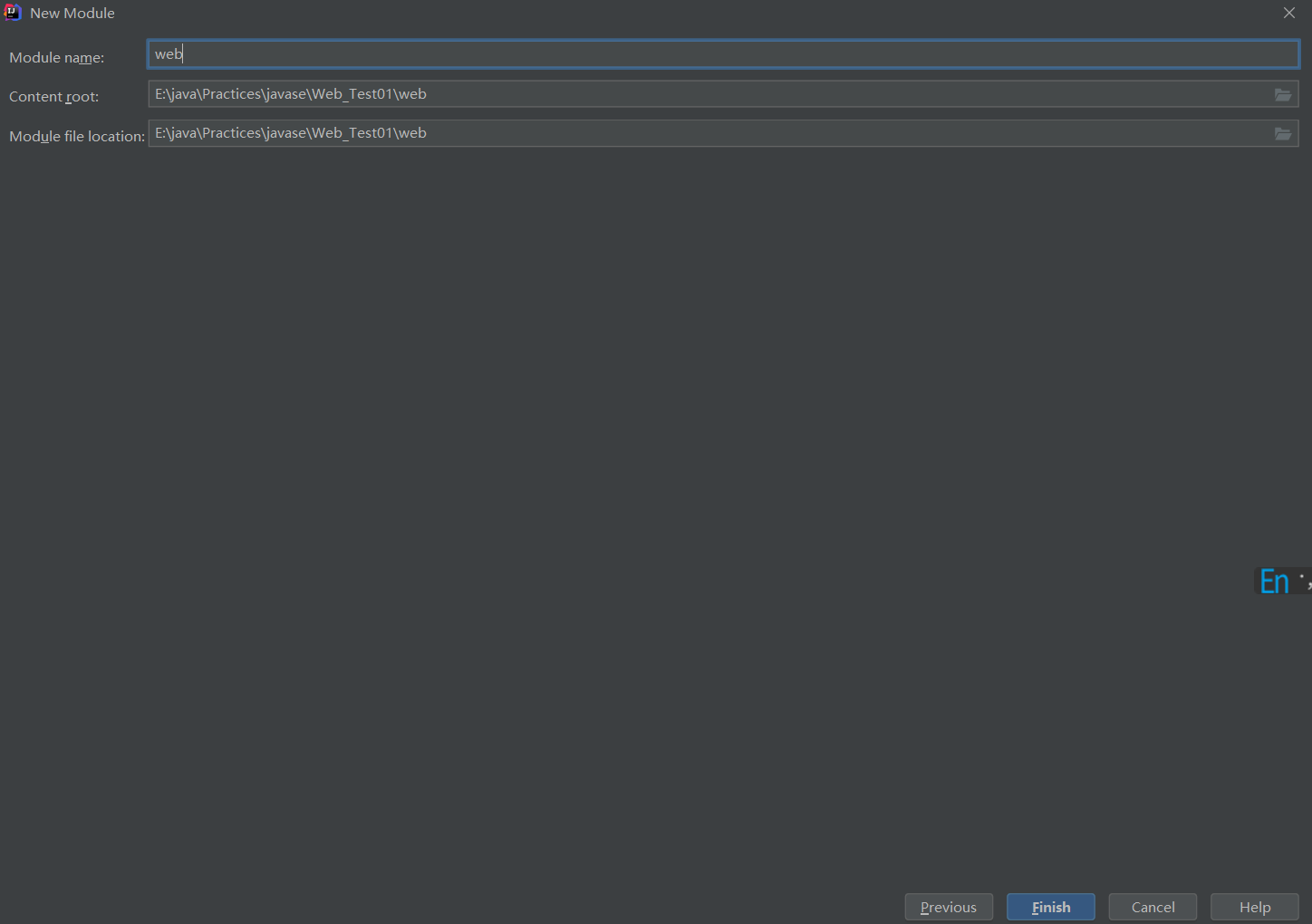Click the Module name input field
The image size is (1312, 924).
723,54
